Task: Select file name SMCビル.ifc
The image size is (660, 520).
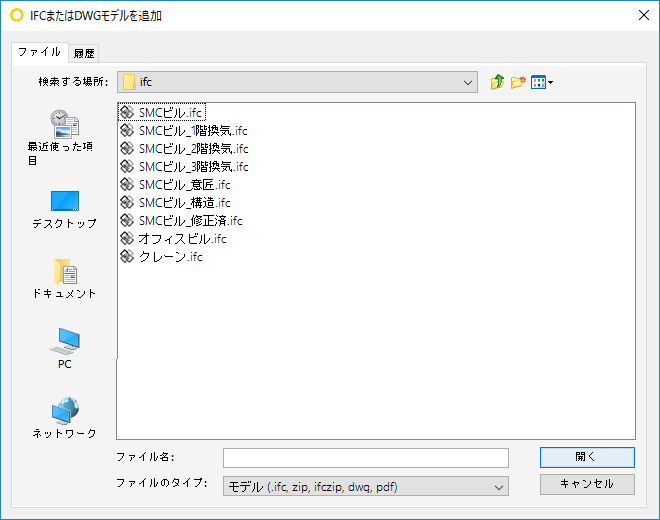Action: point(170,113)
